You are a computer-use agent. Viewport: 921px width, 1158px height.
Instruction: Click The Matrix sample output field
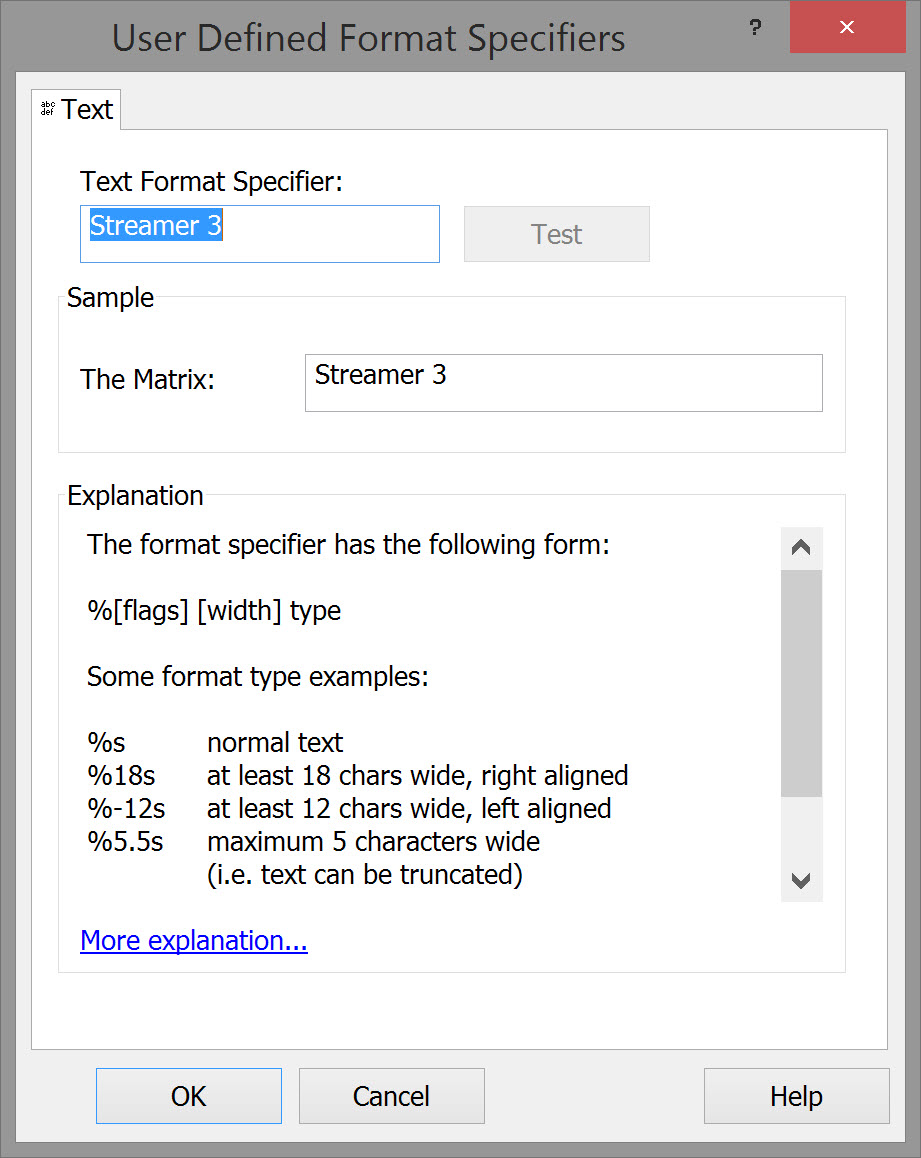563,383
